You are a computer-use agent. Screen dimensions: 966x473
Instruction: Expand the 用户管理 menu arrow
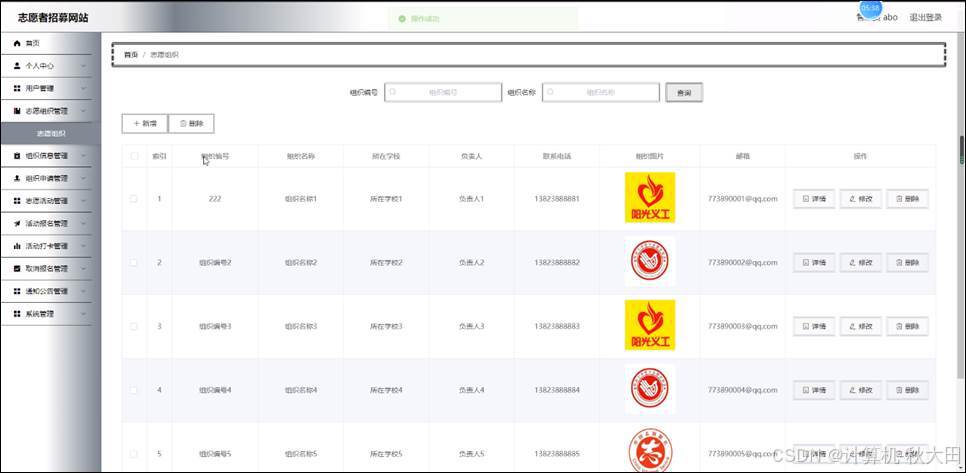coord(83,88)
